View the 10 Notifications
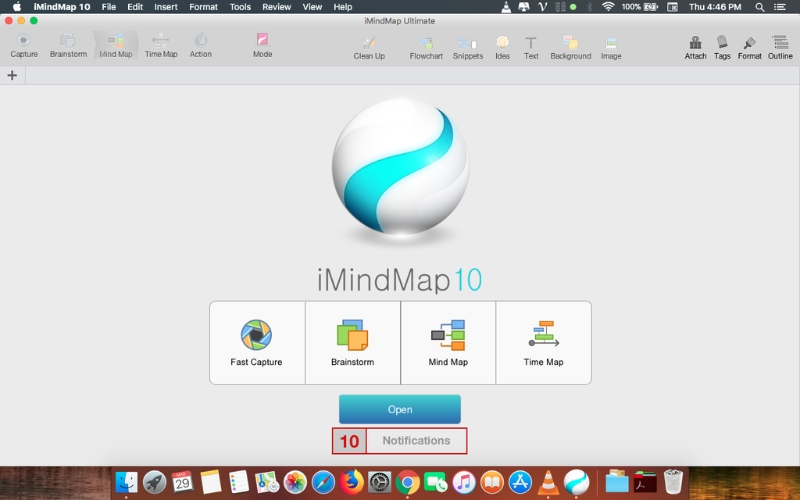 tap(399, 441)
